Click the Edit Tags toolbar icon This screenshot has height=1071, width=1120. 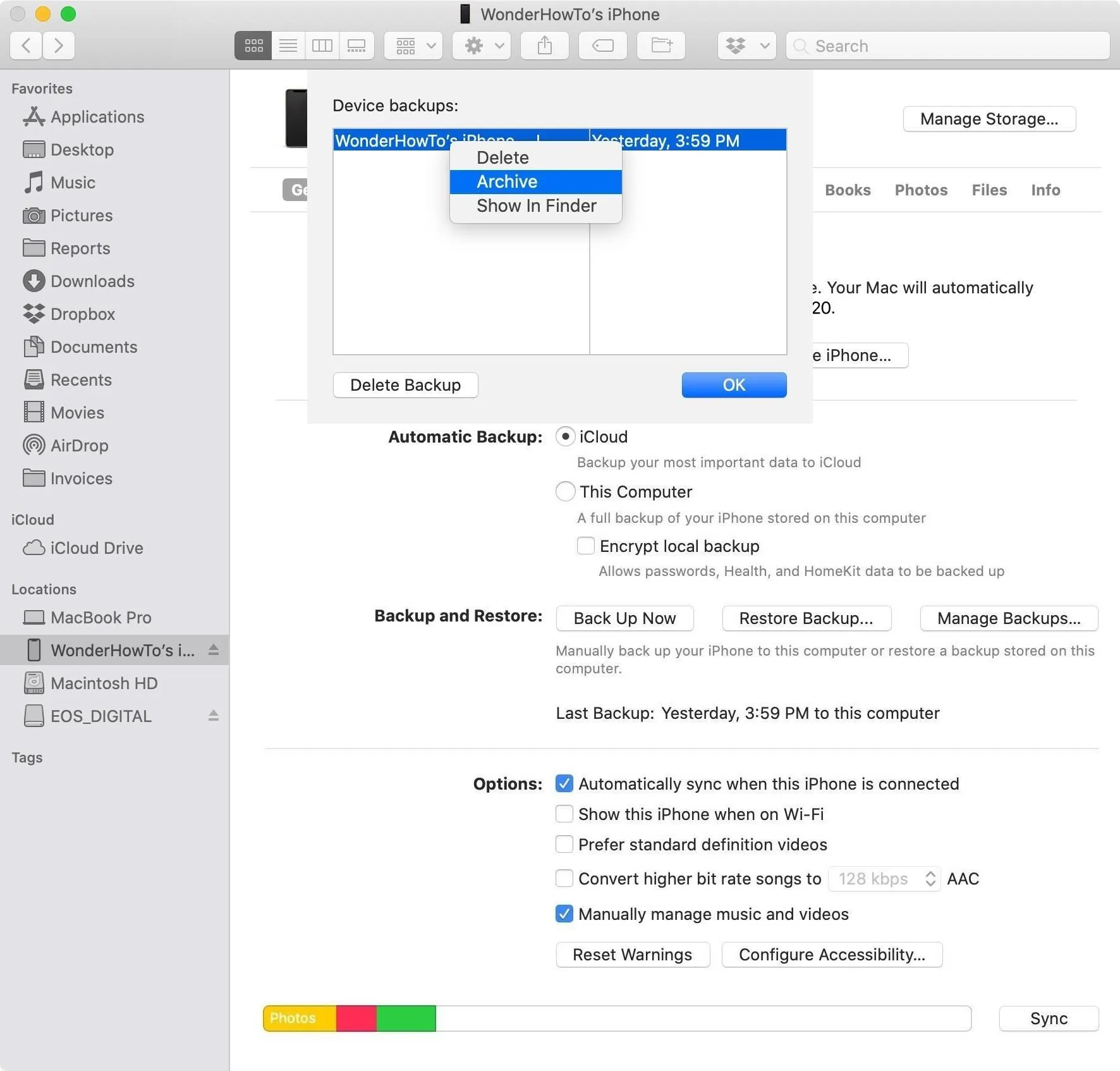click(x=603, y=46)
